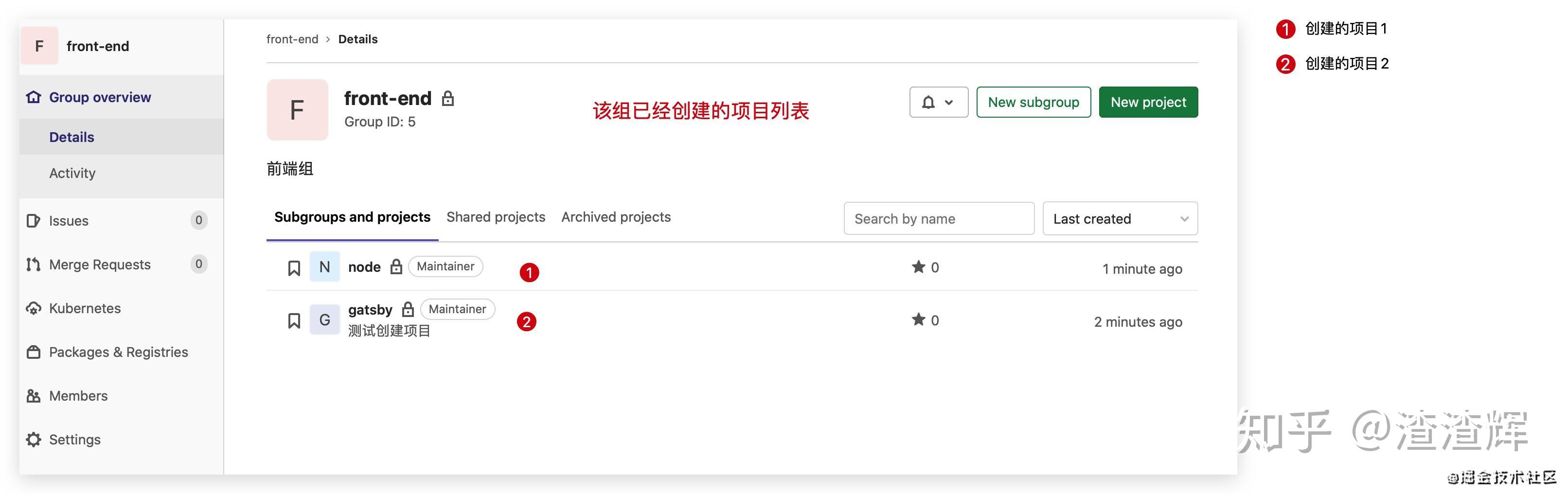1568x494 pixels.
Task: Click the Kubernetes sidebar icon
Action: pyautogui.click(x=34, y=308)
